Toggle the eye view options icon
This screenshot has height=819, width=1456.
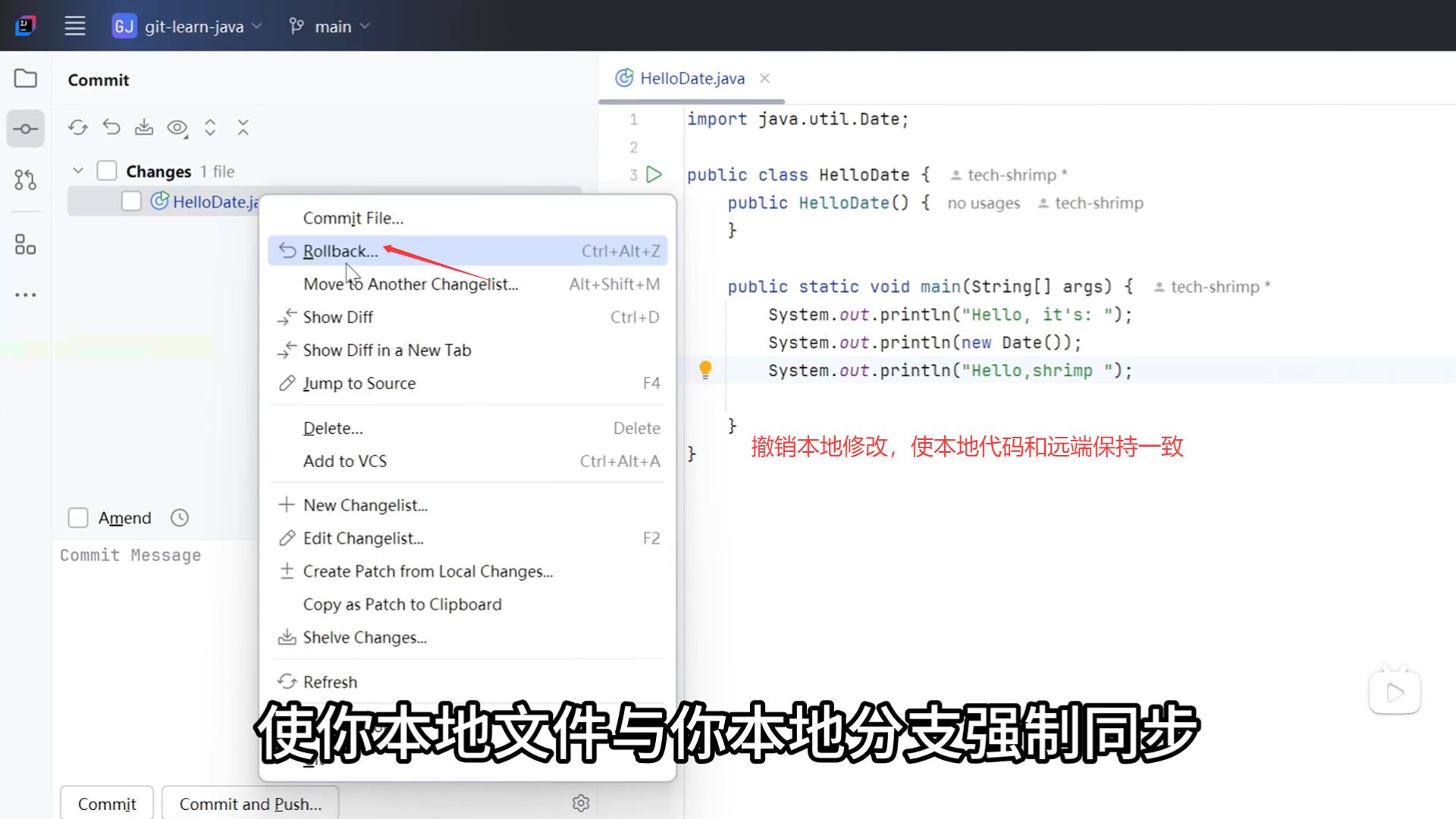point(177,127)
